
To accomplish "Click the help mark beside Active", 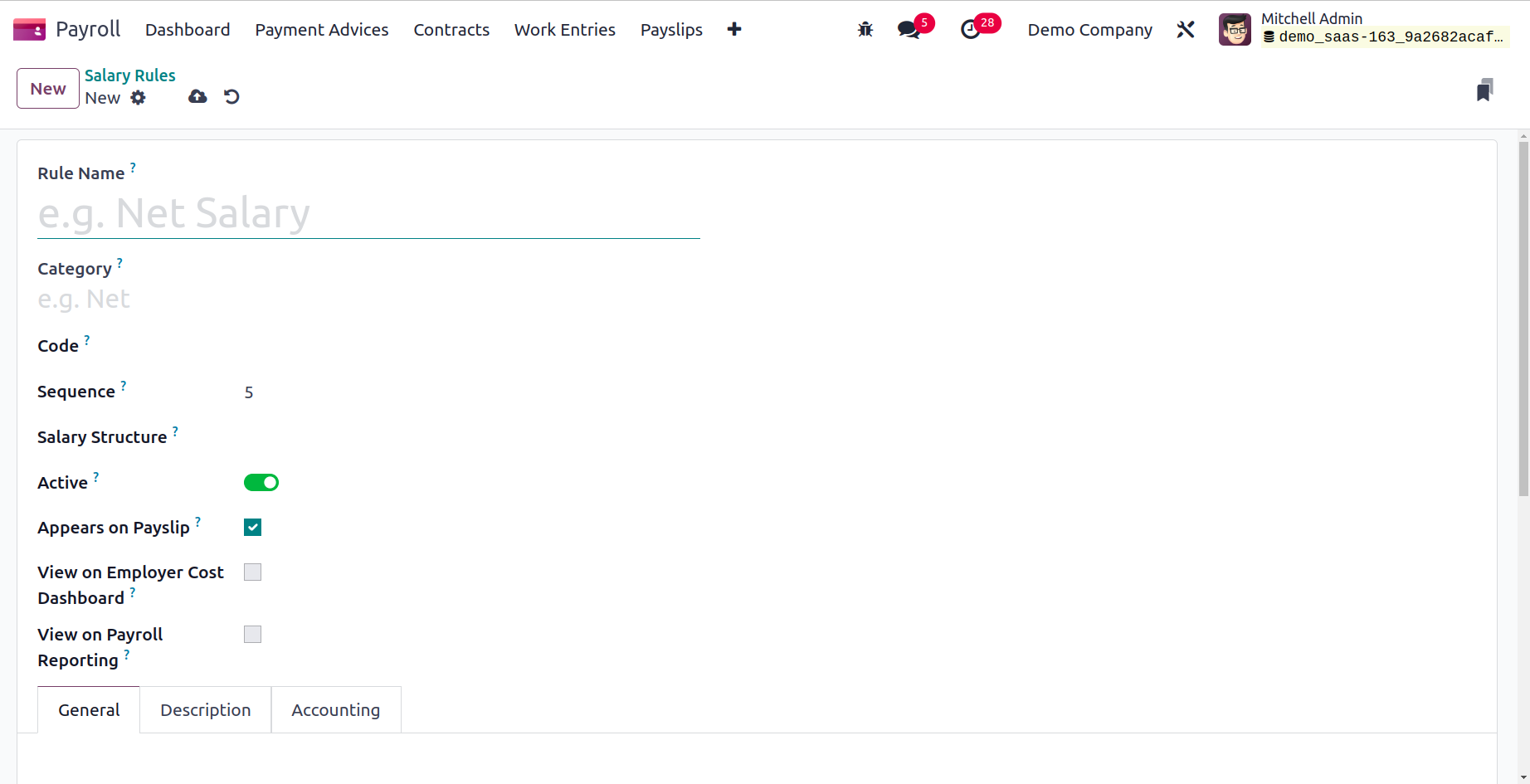I will point(95,477).
